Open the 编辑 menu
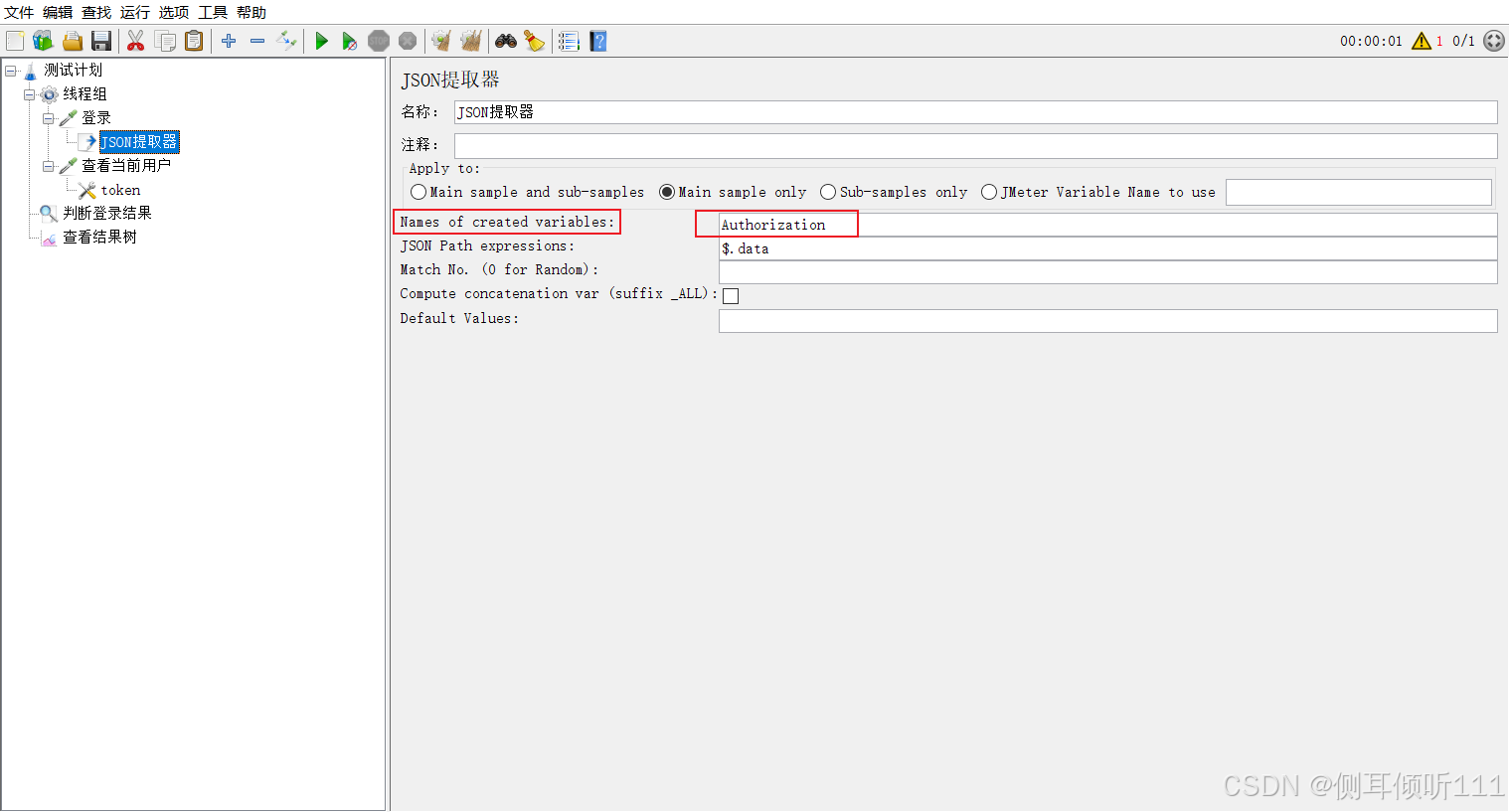1509x812 pixels. (58, 13)
